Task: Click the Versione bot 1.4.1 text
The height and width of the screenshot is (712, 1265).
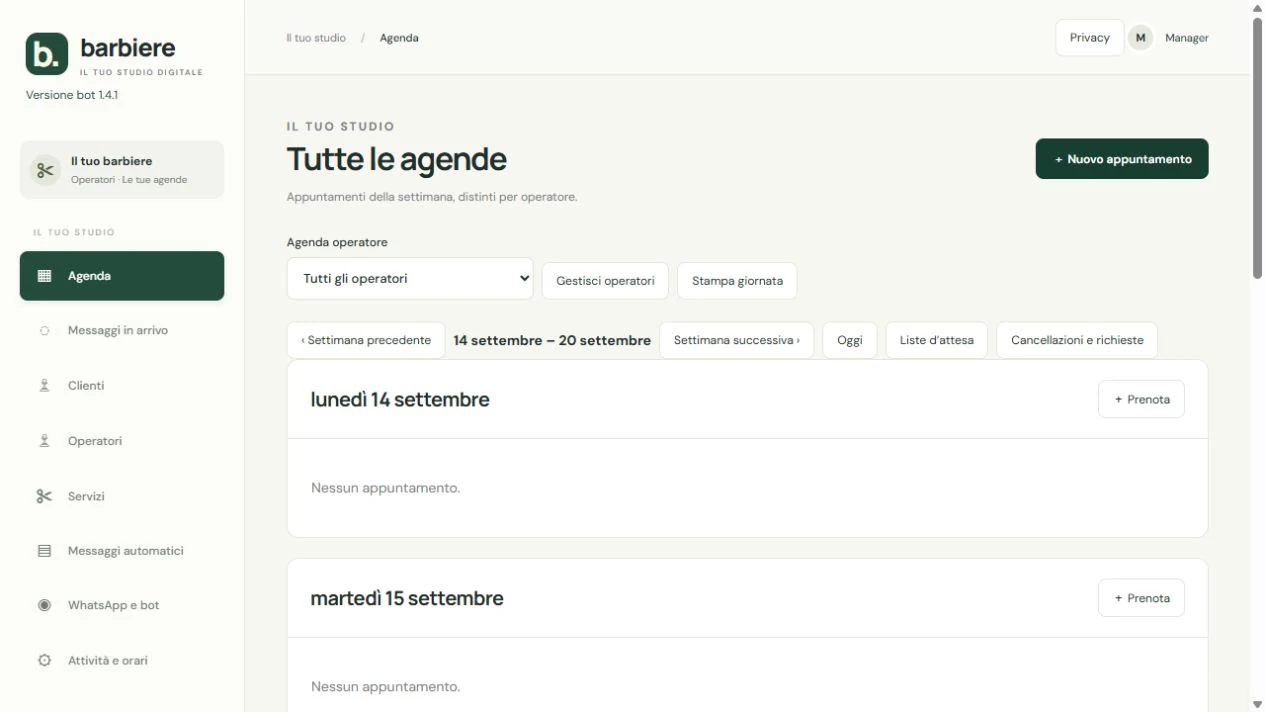Action: coord(72,95)
